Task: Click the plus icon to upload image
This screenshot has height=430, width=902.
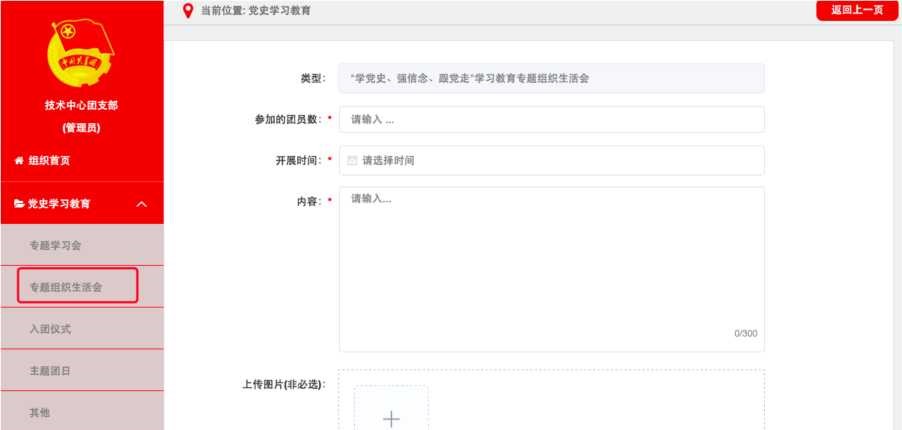Action: click(391, 418)
